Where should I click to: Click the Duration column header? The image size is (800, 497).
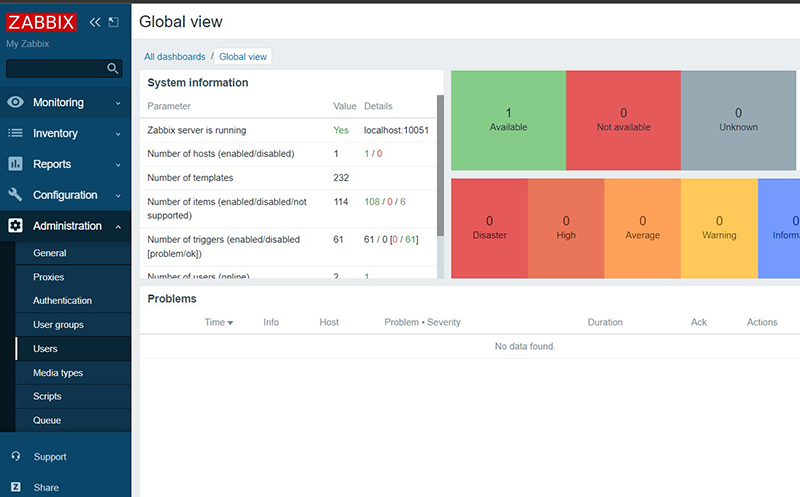click(x=605, y=322)
